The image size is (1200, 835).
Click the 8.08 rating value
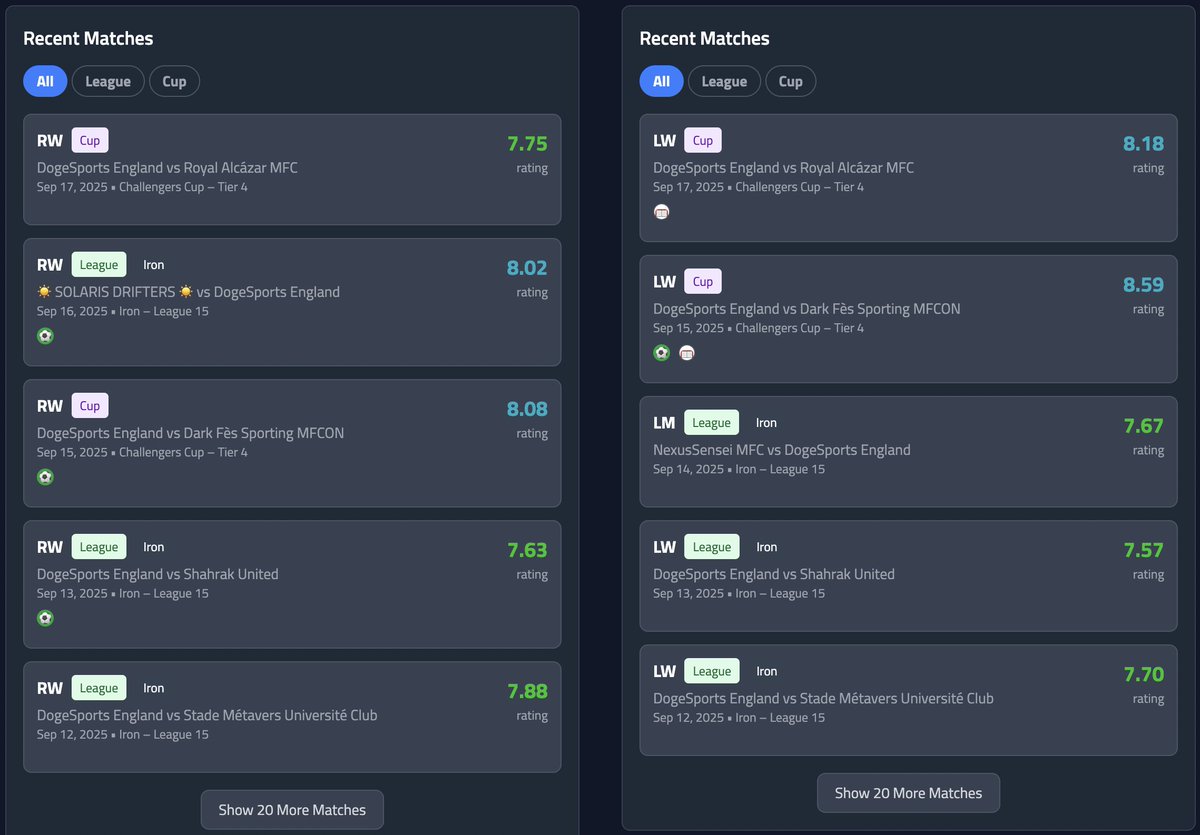click(527, 409)
